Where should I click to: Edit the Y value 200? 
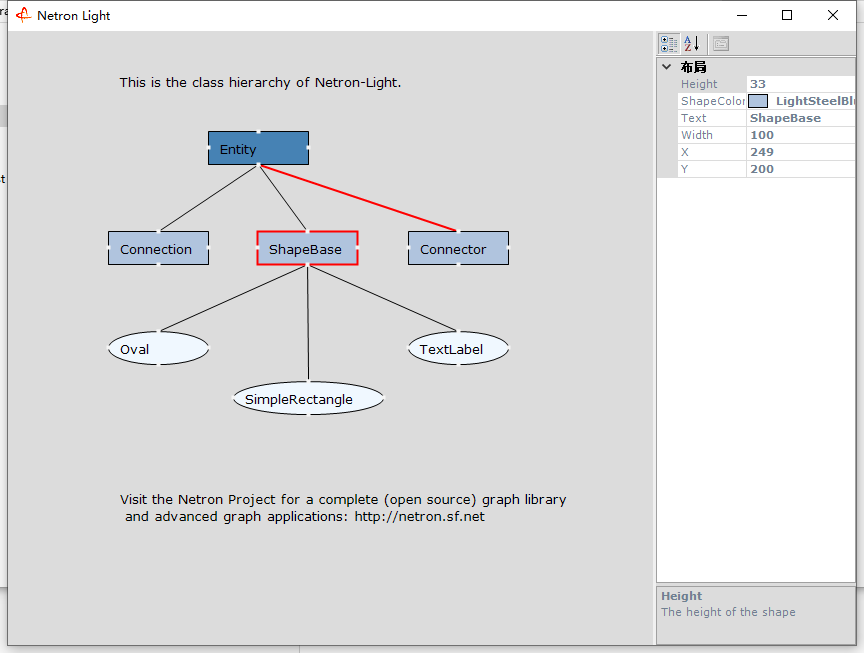tap(801, 169)
